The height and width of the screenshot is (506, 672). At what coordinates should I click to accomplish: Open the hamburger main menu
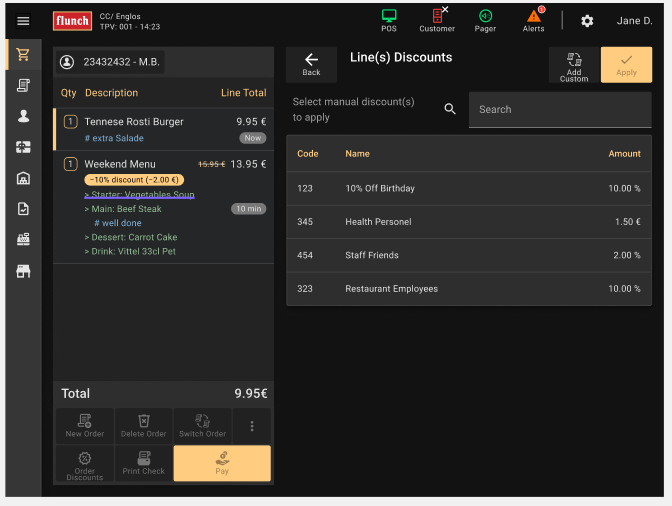[x=23, y=21]
